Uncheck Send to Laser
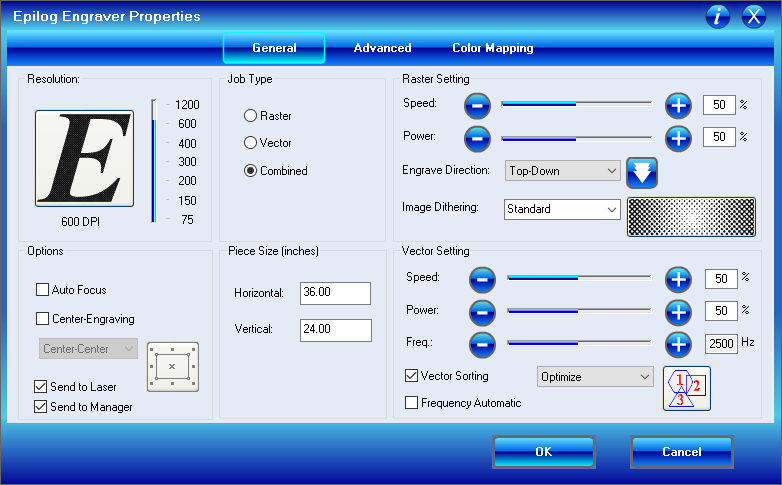 coord(40,387)
